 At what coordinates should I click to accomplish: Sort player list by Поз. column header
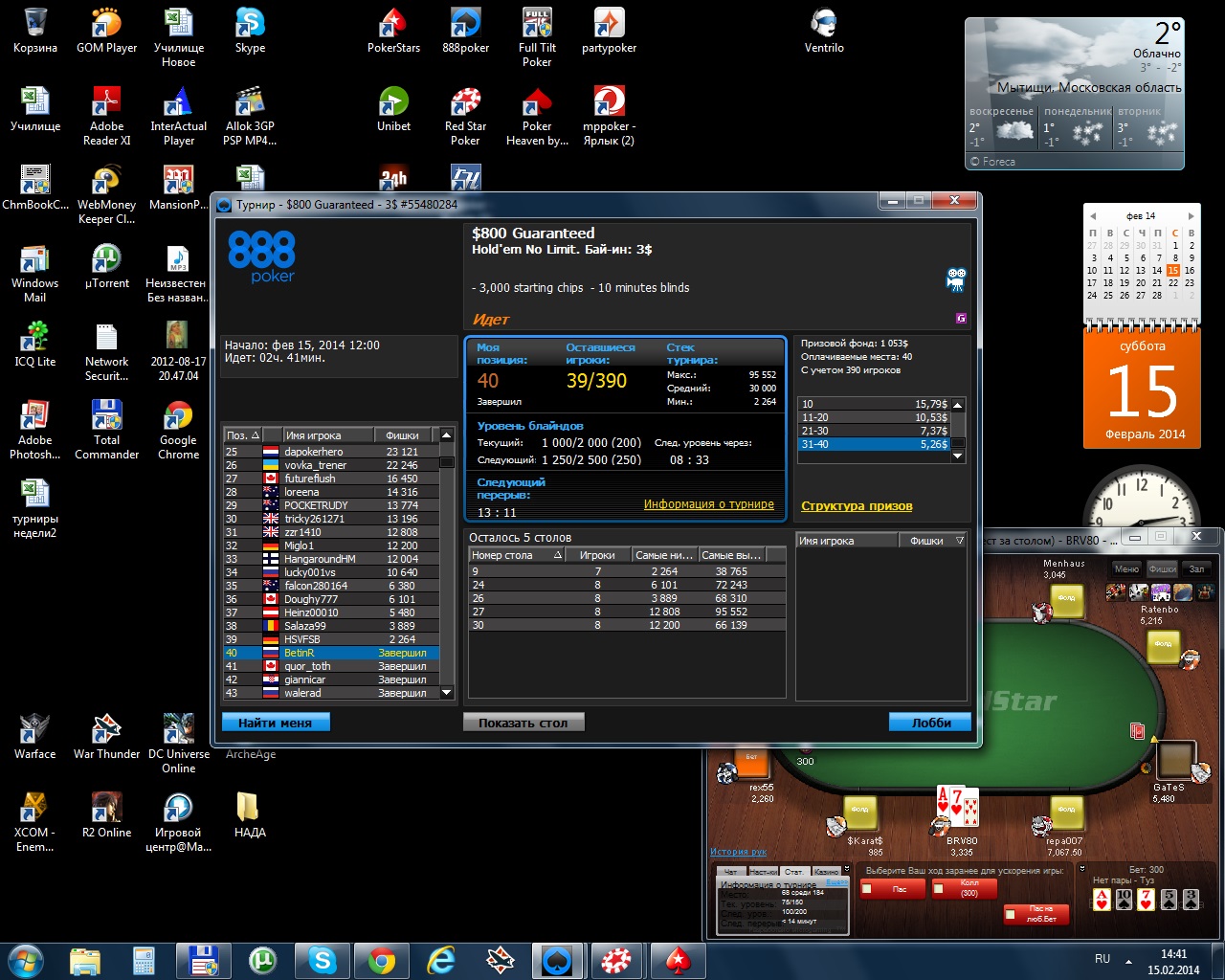click(243, 435)
